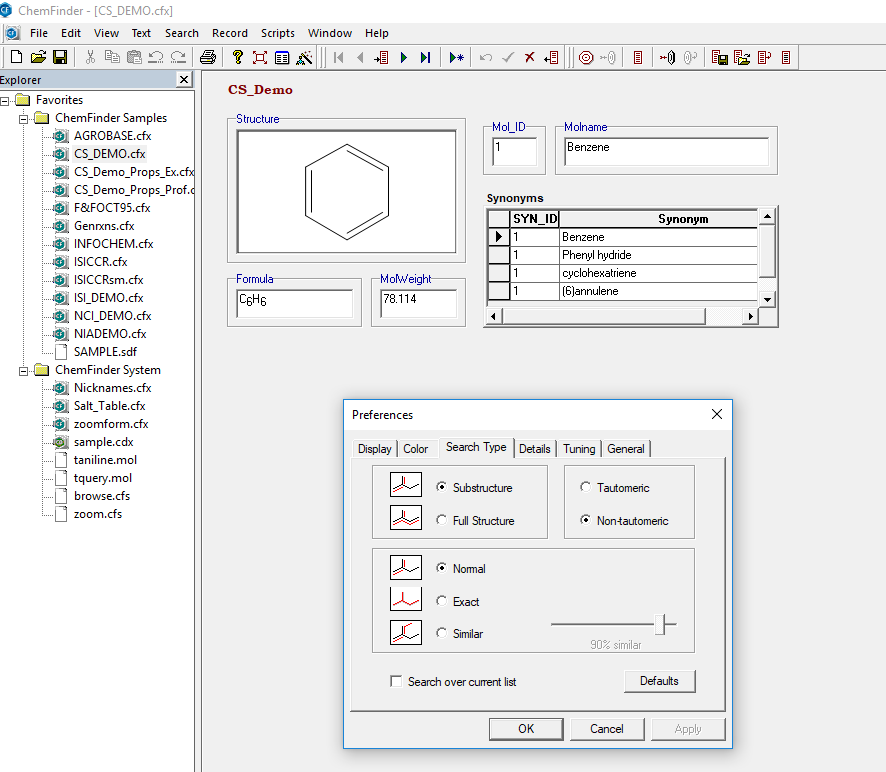Switch to the Tuning tab in Preferences

pyautogui.click(x=579, y=449)
